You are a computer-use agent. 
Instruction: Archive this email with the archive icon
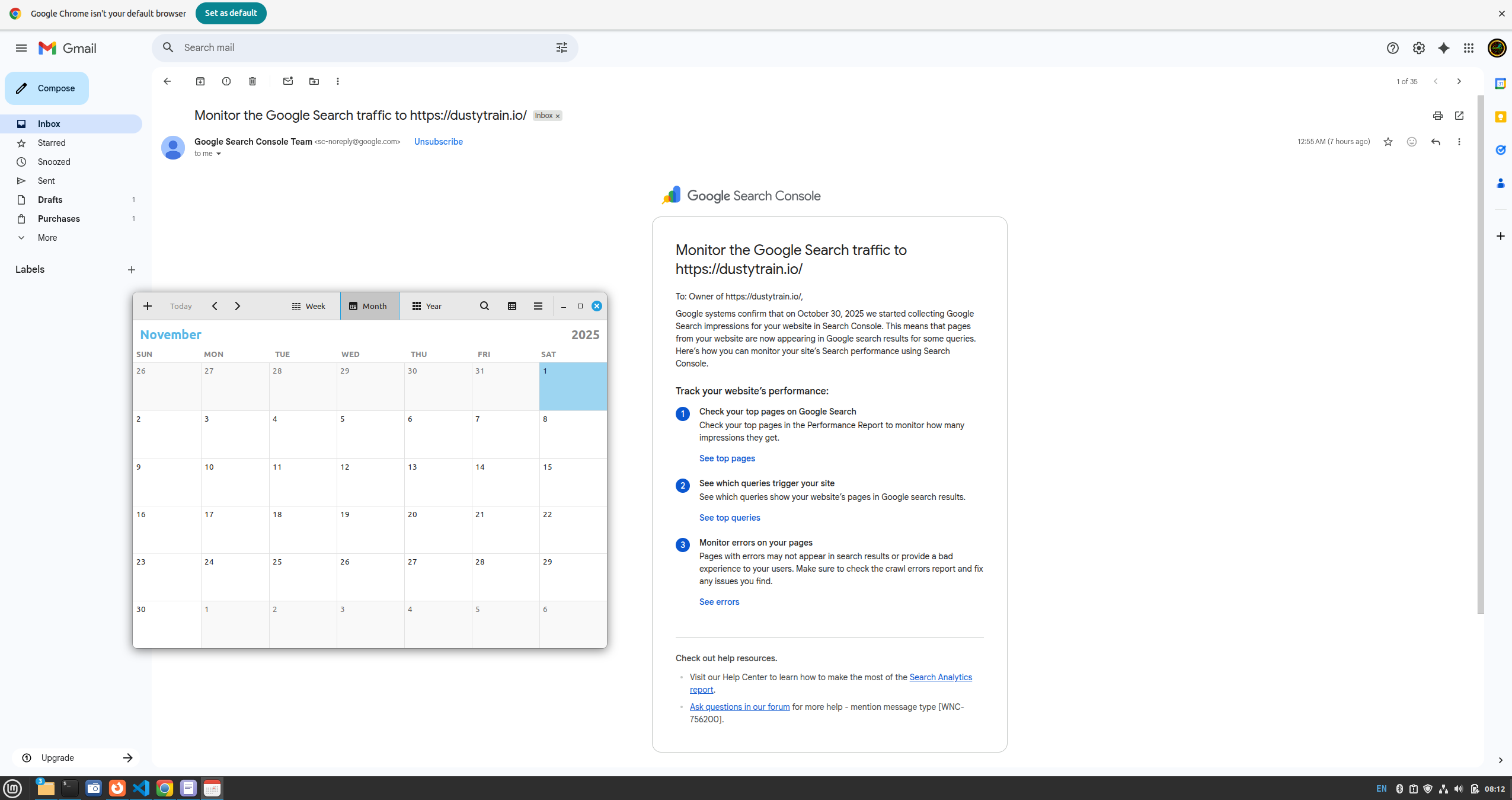coord(200,81)
